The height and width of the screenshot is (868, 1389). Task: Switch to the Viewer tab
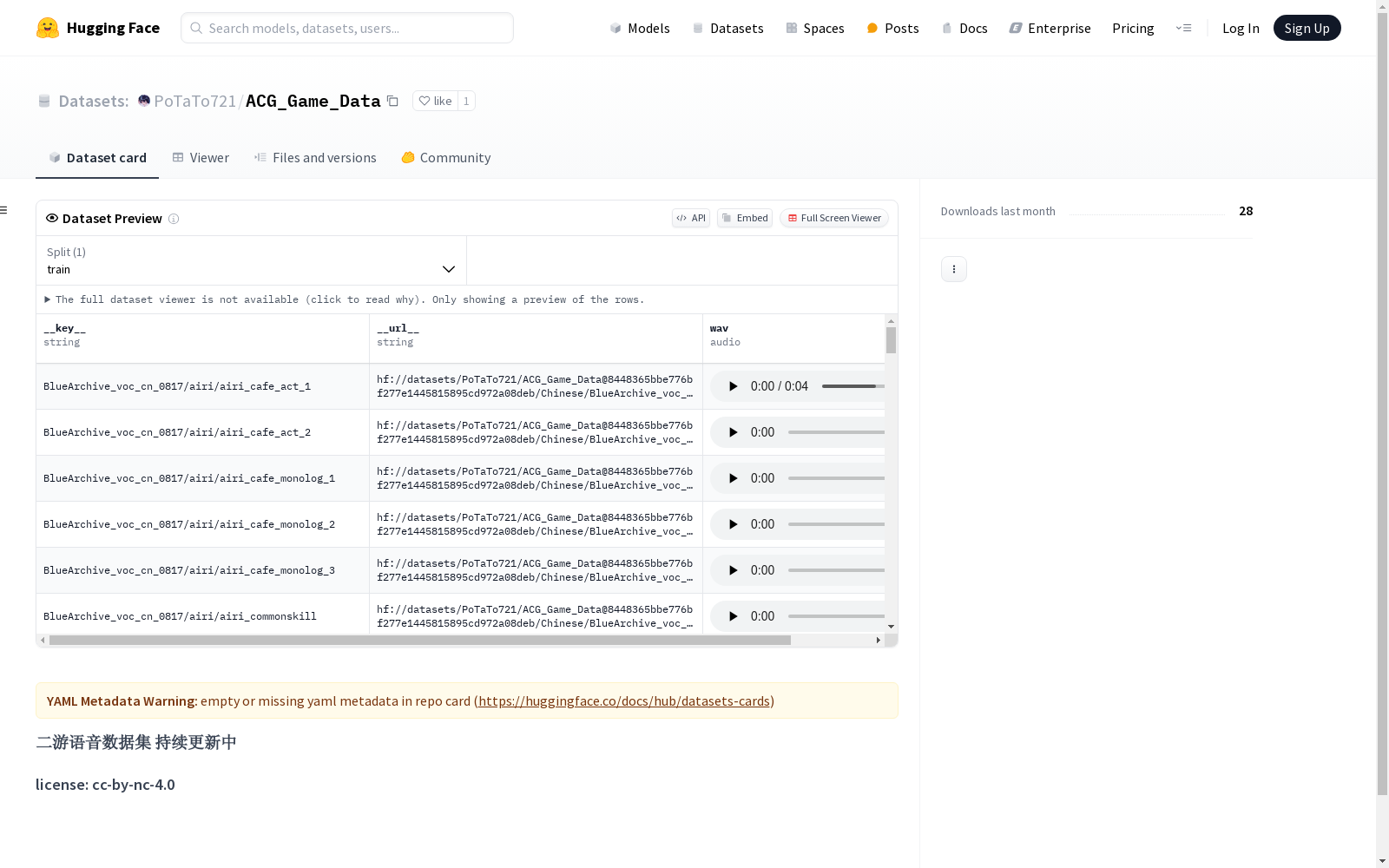(x=201, y=158)
